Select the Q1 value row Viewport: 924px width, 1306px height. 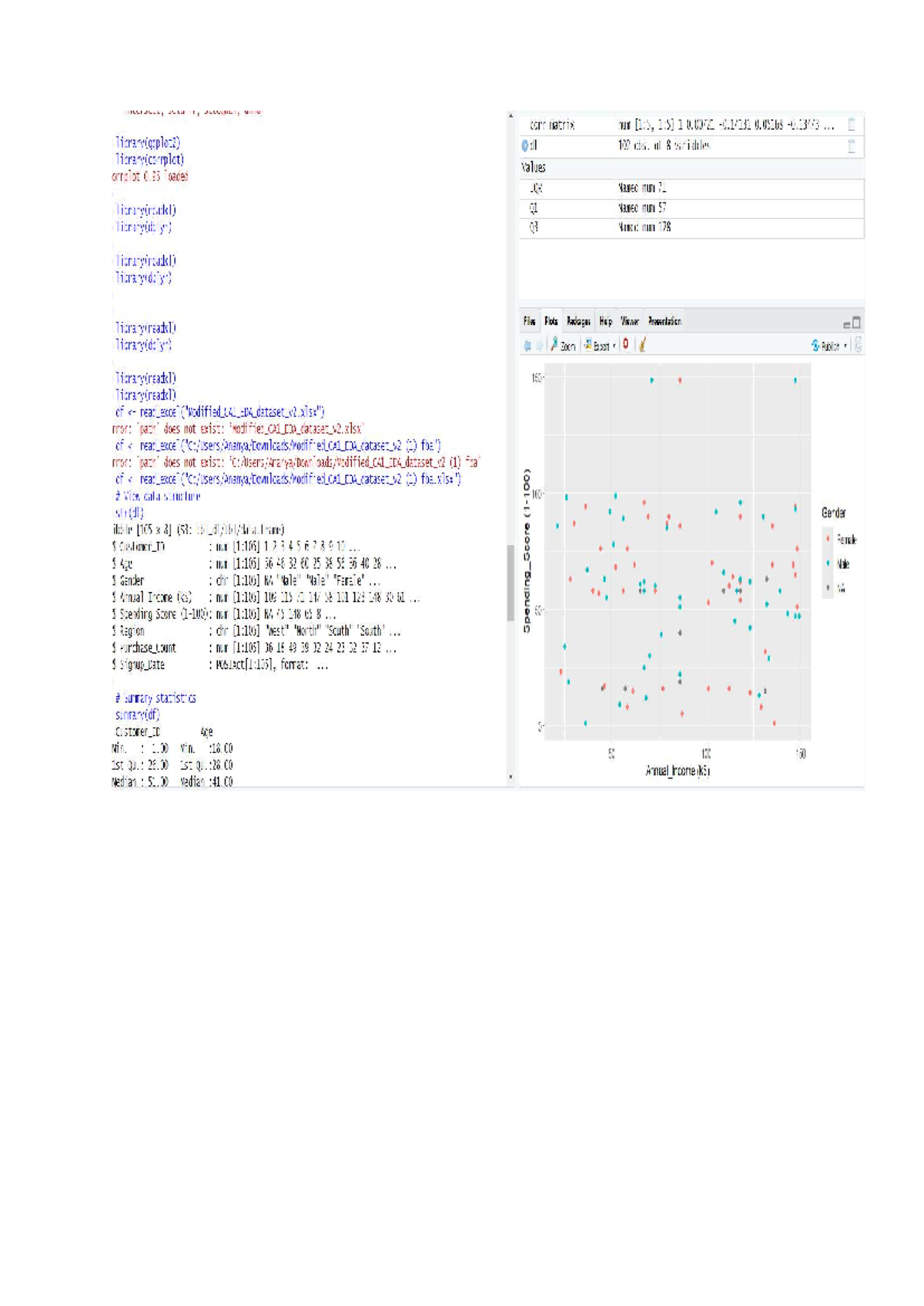click(691, 208)
